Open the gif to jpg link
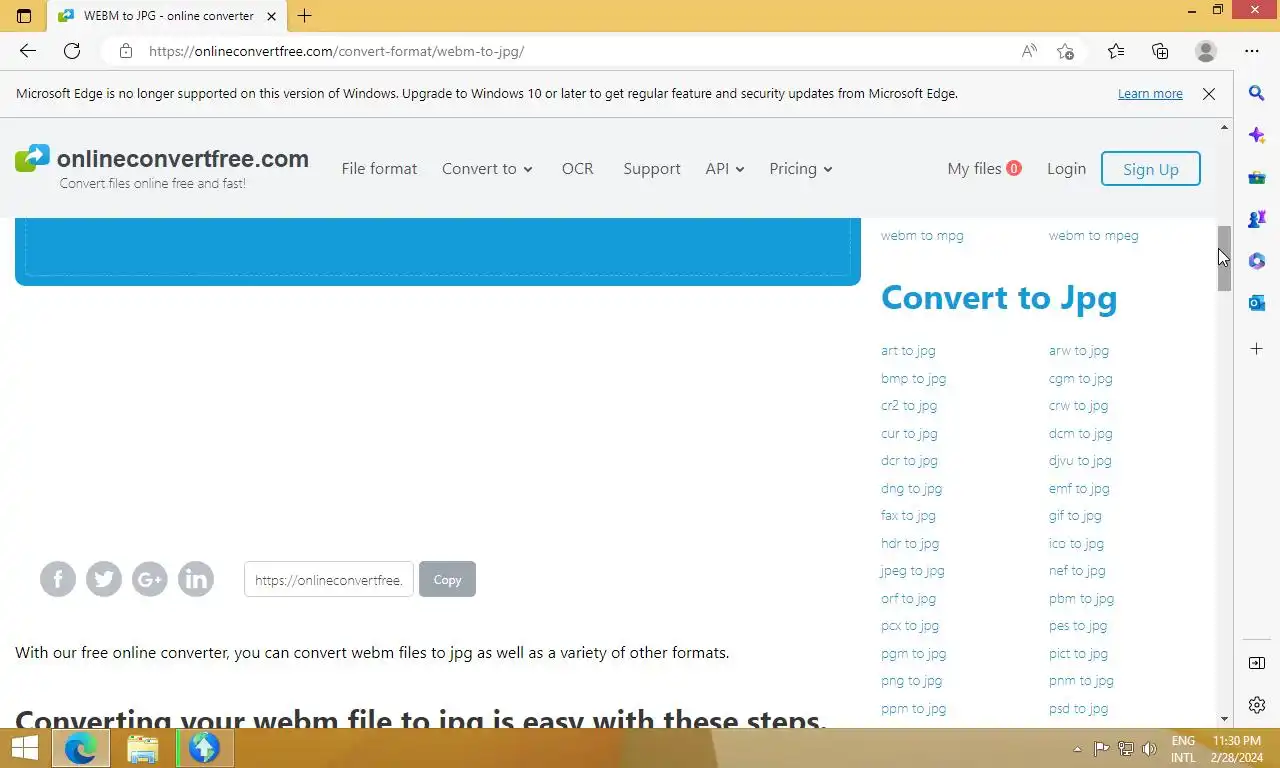This screenshot has height=768, width=1280. click(x=1075, y=516)
